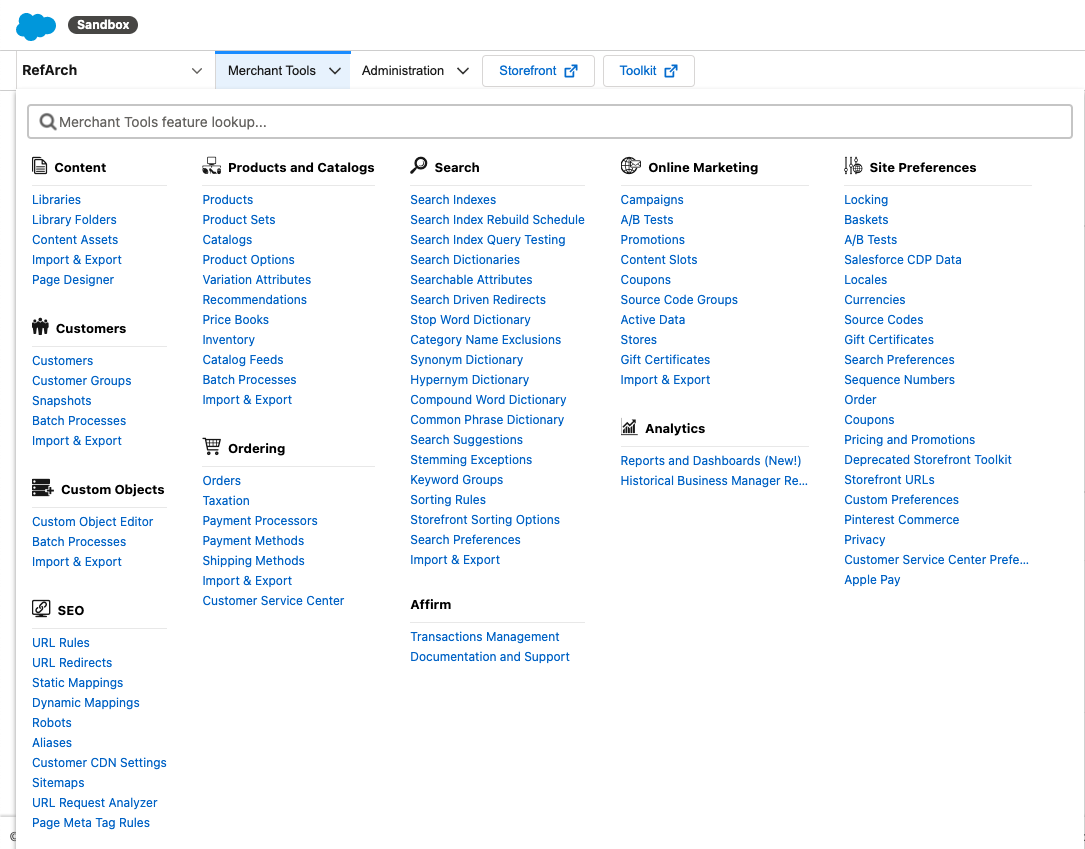
Task: Open Search Indexes
Action: coord(453,199)
